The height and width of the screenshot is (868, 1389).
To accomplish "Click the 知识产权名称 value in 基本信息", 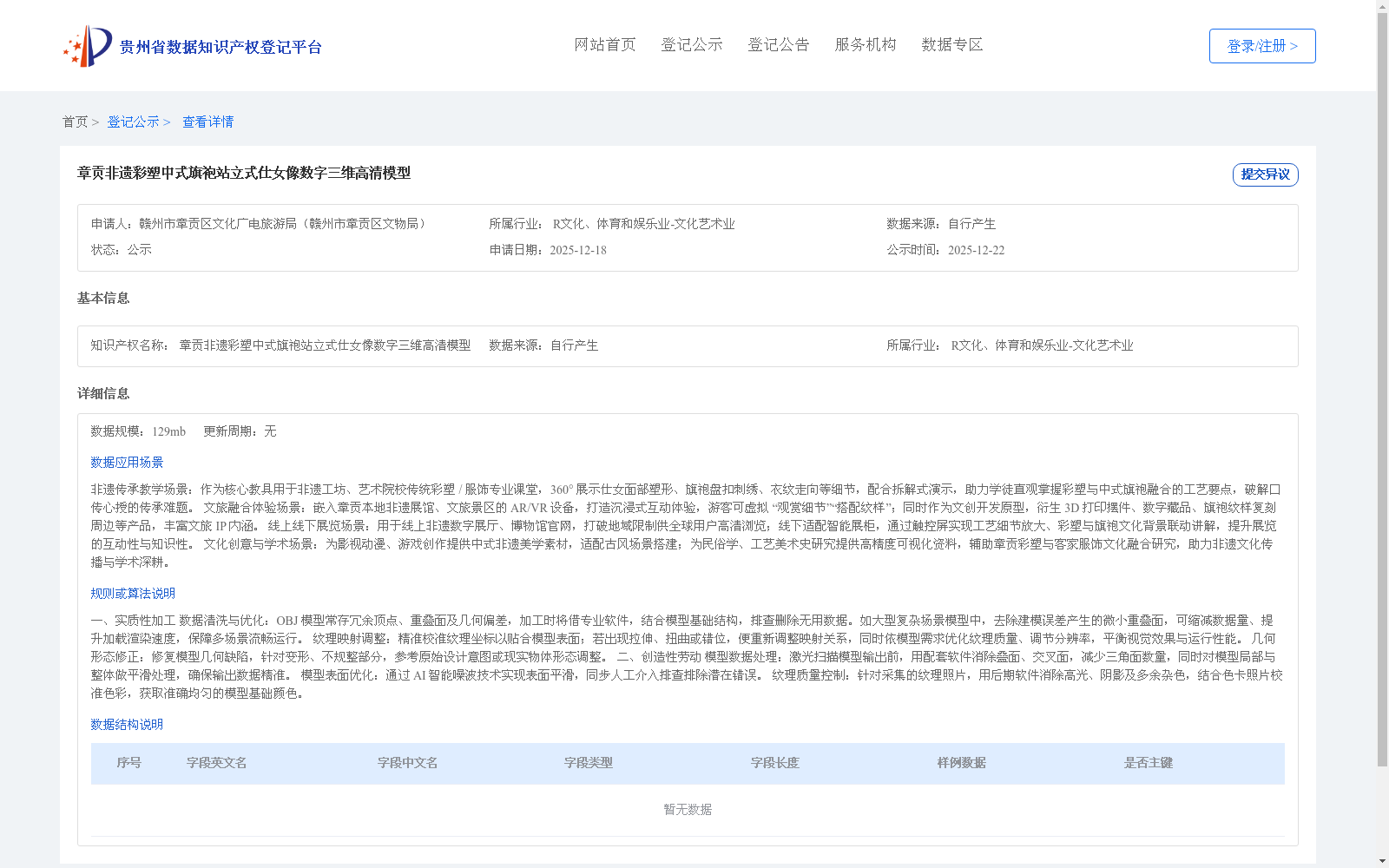I will pos(325,345).
